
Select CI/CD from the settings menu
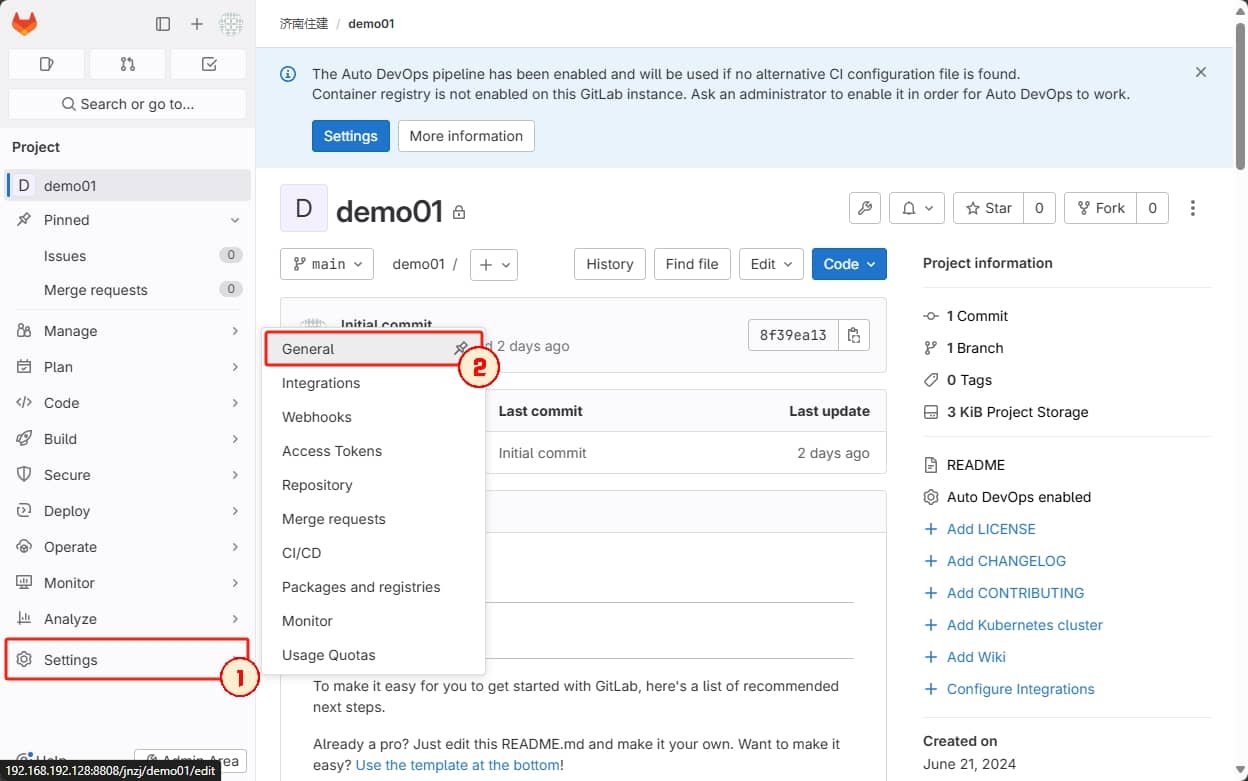coord(301,552)
